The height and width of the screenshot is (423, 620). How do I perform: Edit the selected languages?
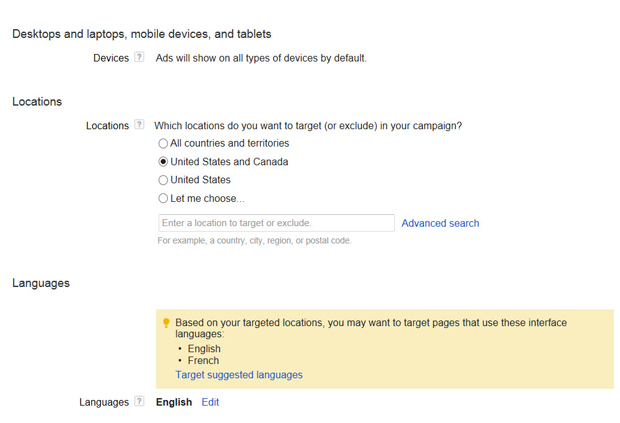click(210, 402)
